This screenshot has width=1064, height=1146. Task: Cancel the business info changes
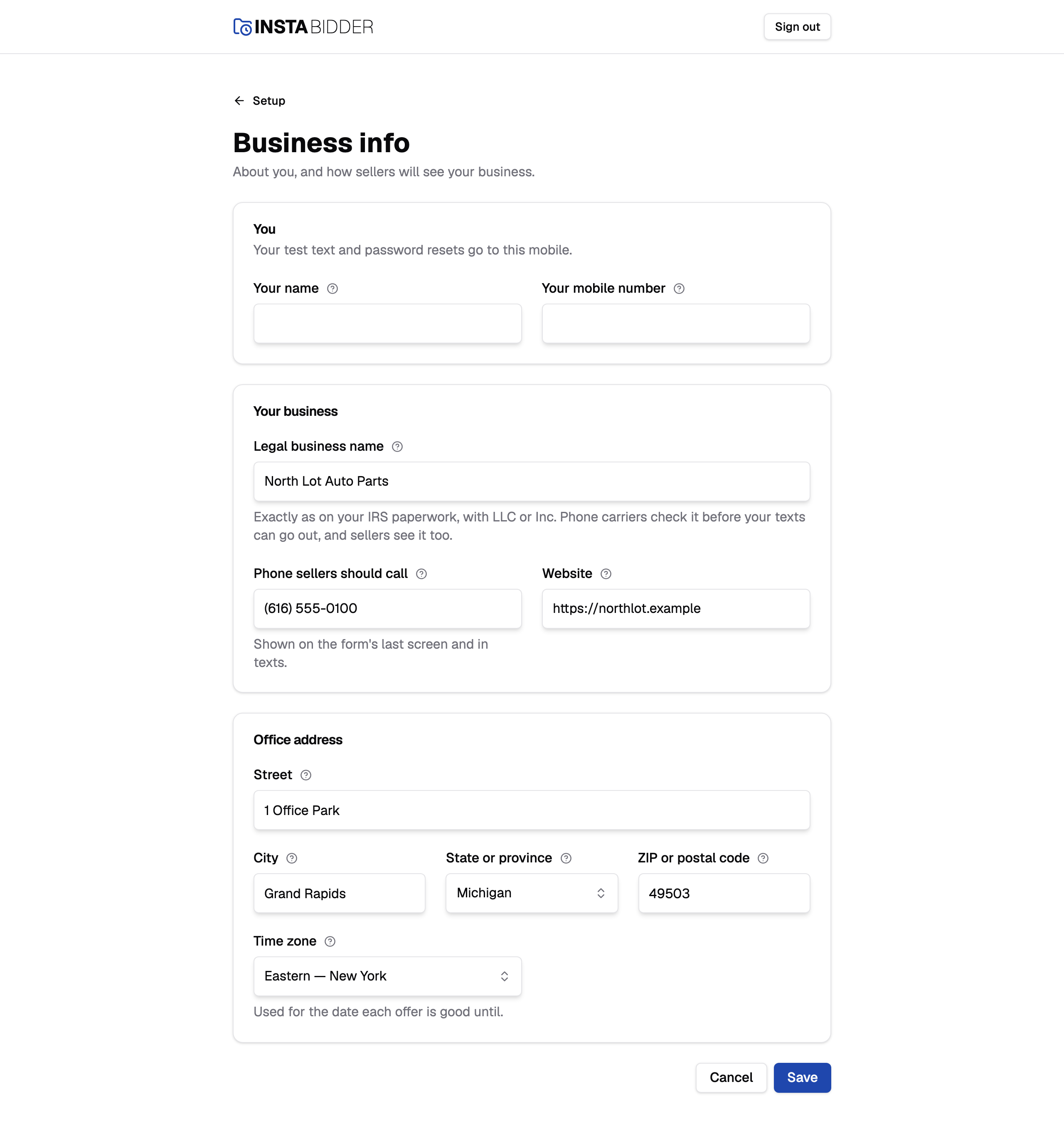731,1077
